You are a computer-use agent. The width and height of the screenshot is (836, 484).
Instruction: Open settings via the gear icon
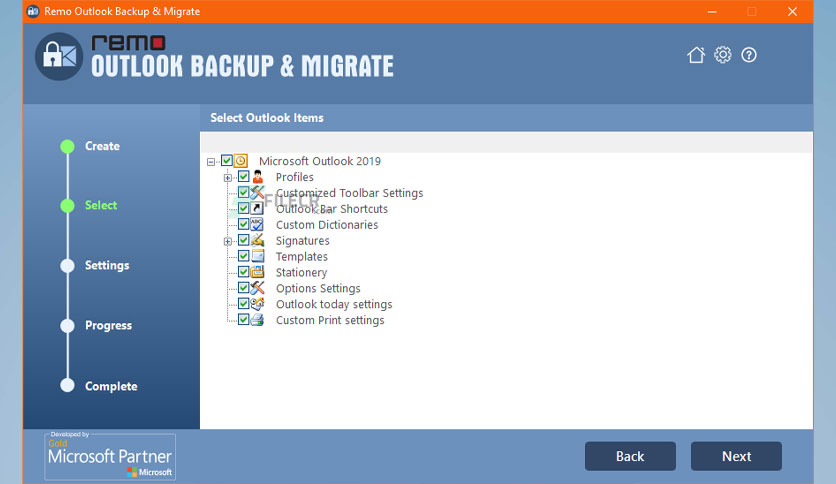coord(722,54)
